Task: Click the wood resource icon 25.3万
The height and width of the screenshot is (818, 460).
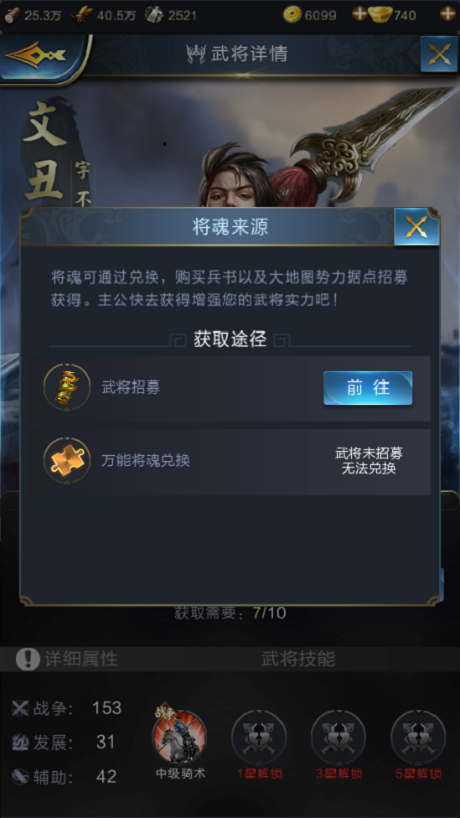Action: click(x=13, y=15)
